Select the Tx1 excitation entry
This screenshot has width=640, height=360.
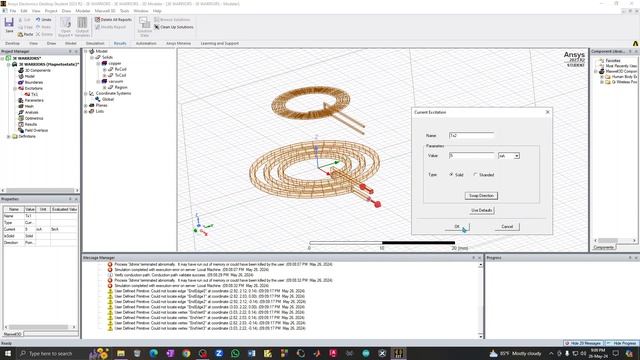coord(31,94)
